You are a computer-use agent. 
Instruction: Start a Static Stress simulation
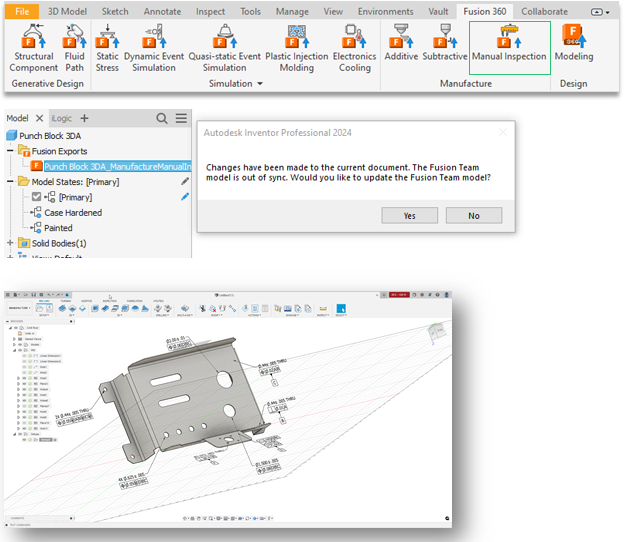pyautogui.click(x=107, y=47)
